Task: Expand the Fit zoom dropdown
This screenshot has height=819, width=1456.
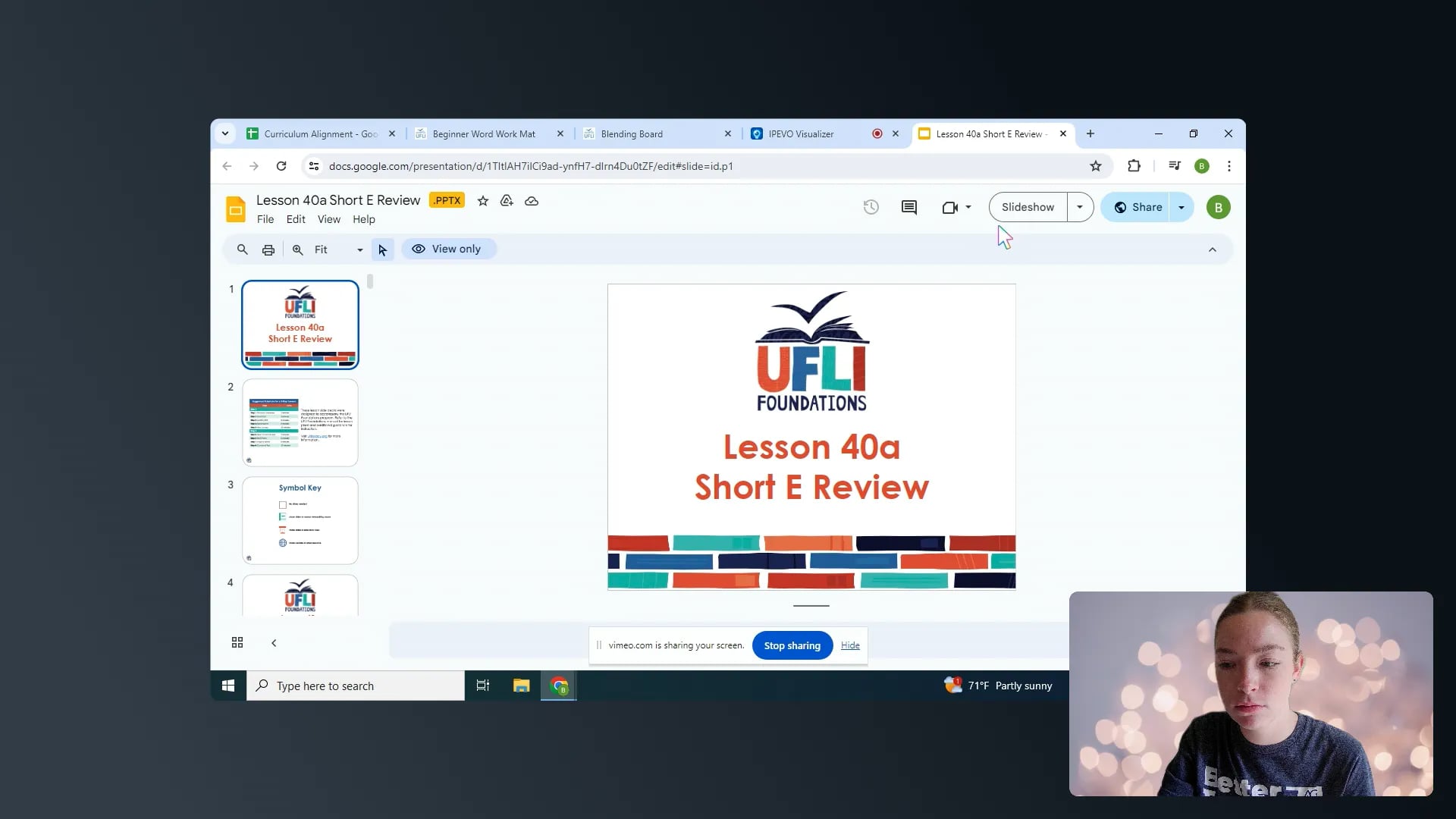Action: click(359, 249)
